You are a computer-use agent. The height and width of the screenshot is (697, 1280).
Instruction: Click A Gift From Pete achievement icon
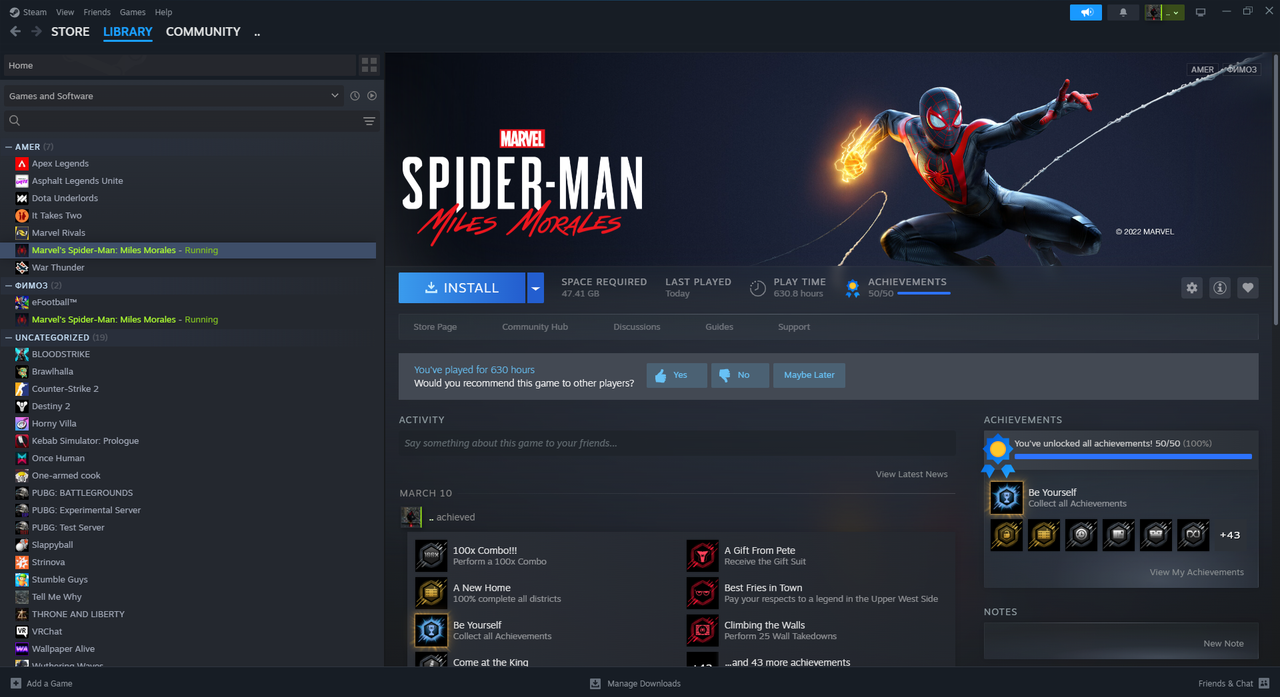(x=703, y=556)
